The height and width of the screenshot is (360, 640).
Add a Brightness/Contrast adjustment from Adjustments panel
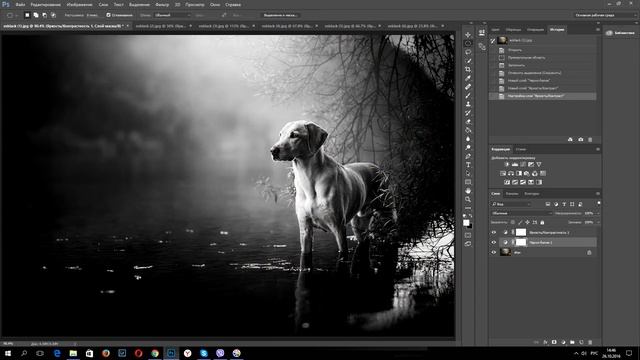[507, 164]
